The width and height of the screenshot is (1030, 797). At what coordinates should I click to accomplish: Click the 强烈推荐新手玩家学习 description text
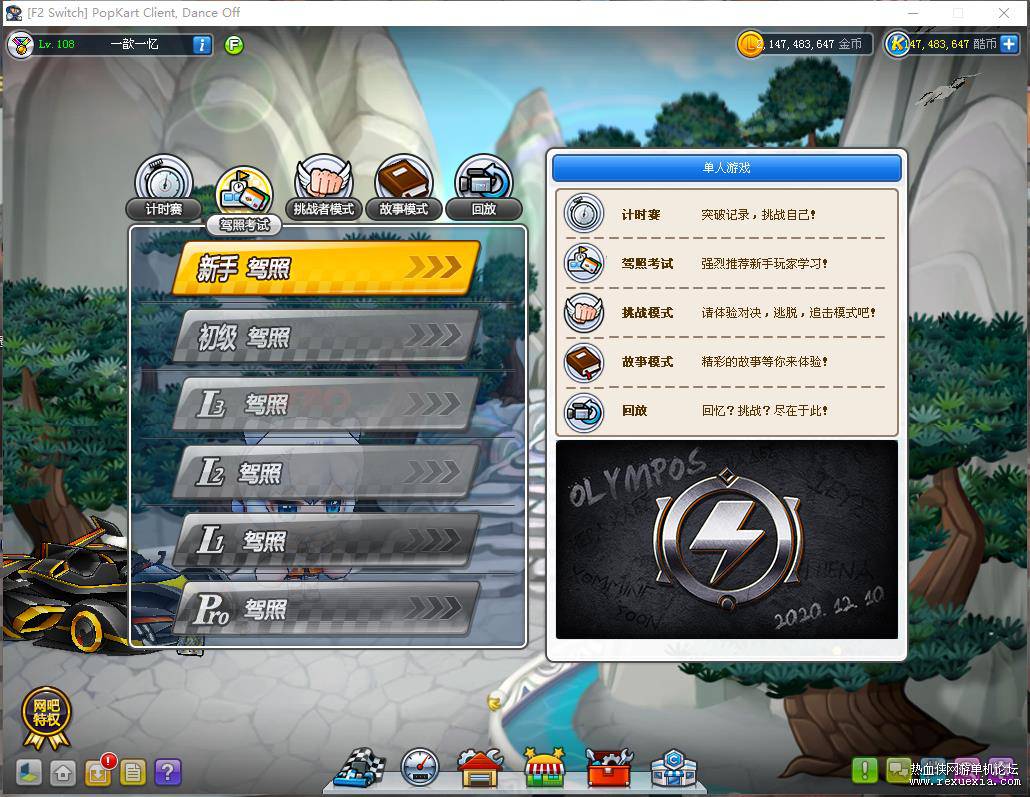coord(765,263)
